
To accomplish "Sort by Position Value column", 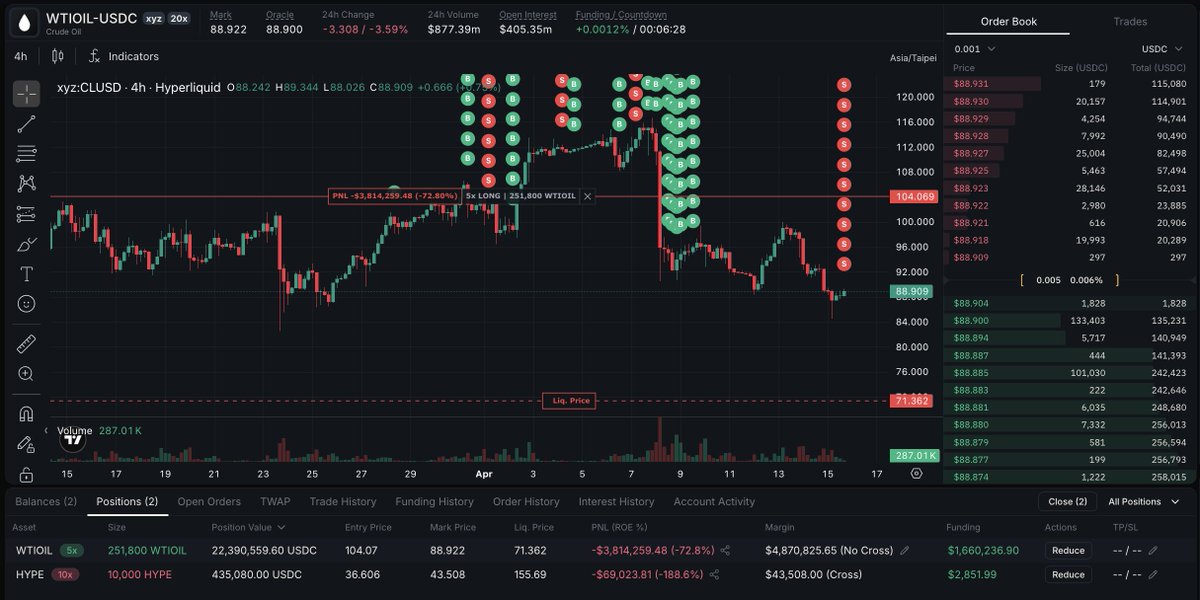I will tap(249, 526).
